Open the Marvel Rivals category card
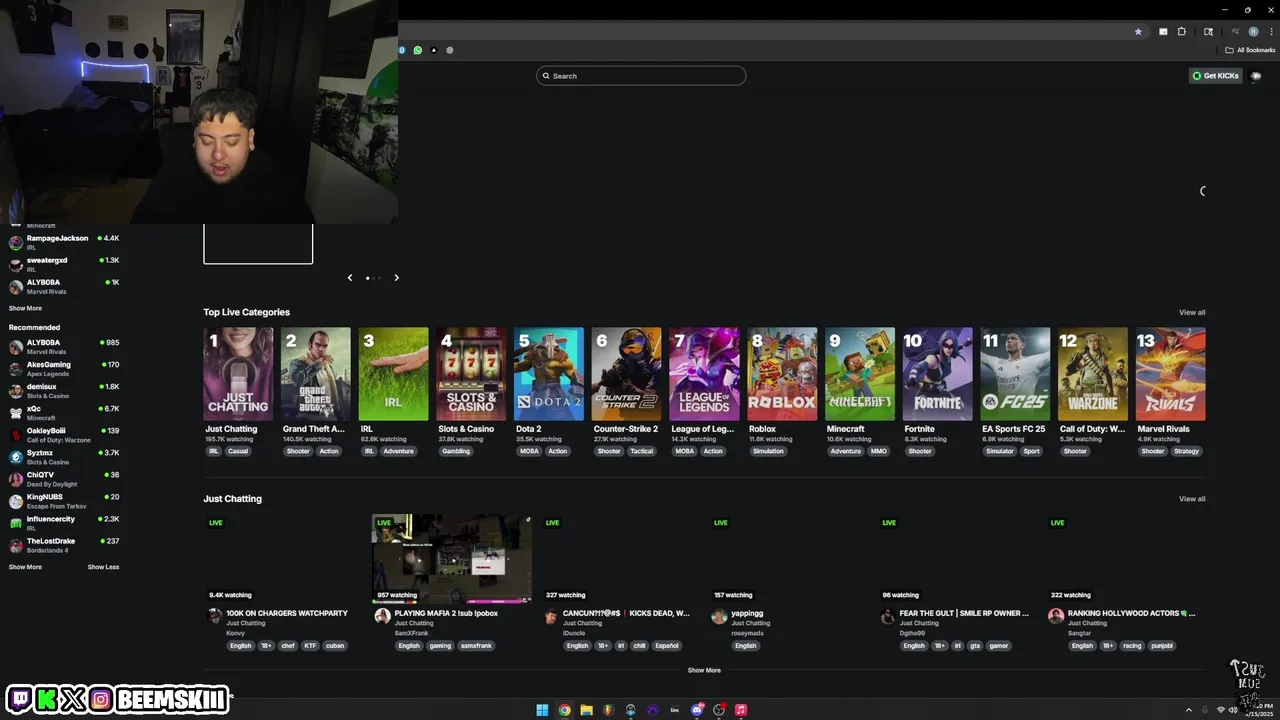 [1171, 374]
